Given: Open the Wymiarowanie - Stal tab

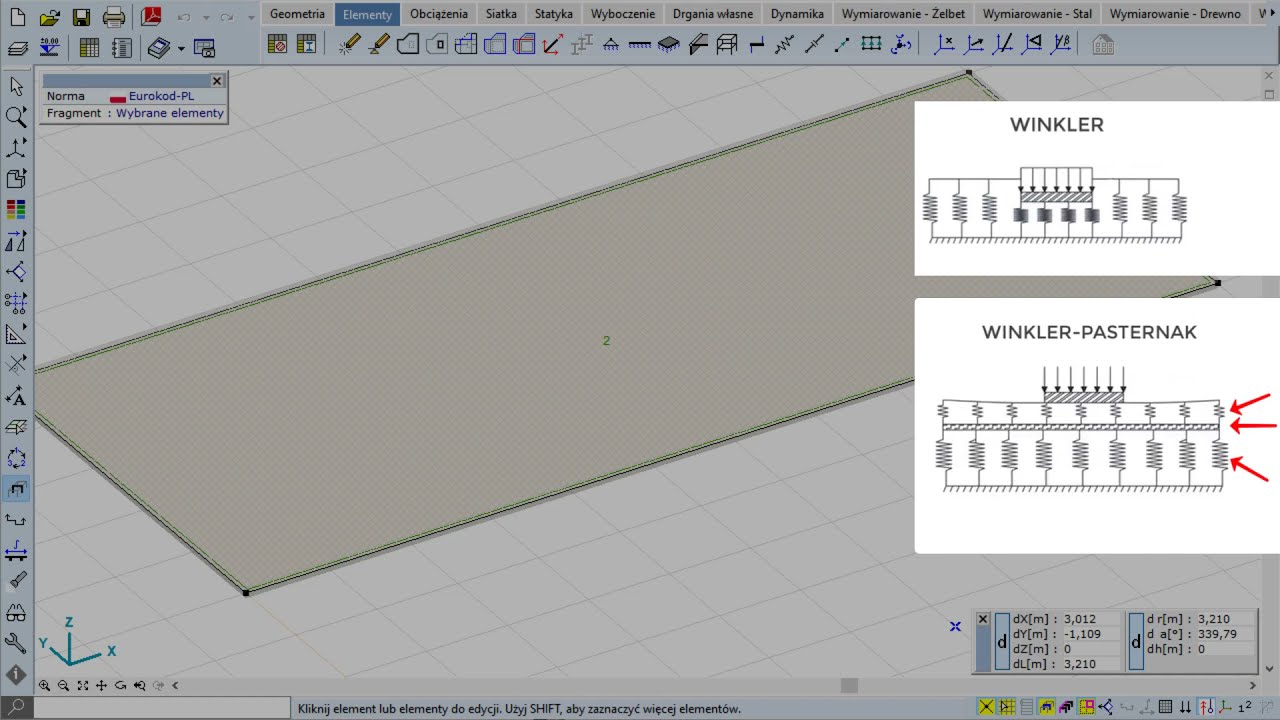Looking at the screenshot, I should [1036, 14].
